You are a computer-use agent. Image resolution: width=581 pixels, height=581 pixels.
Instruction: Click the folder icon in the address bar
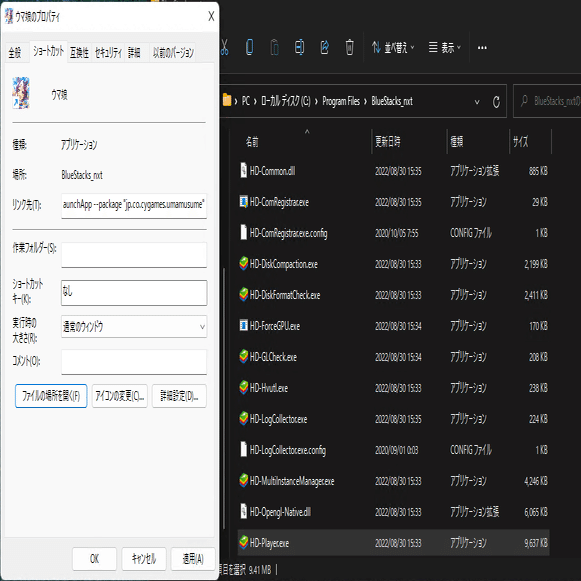point(227,100)
